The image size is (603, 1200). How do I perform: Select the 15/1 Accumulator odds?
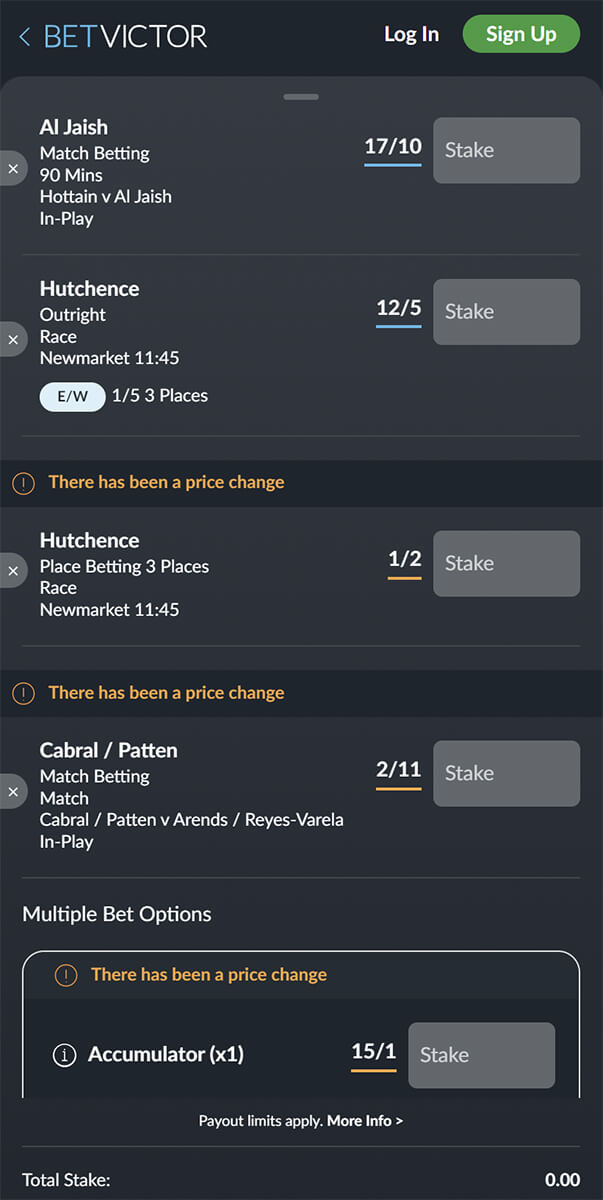click(x=374, y=1054)
